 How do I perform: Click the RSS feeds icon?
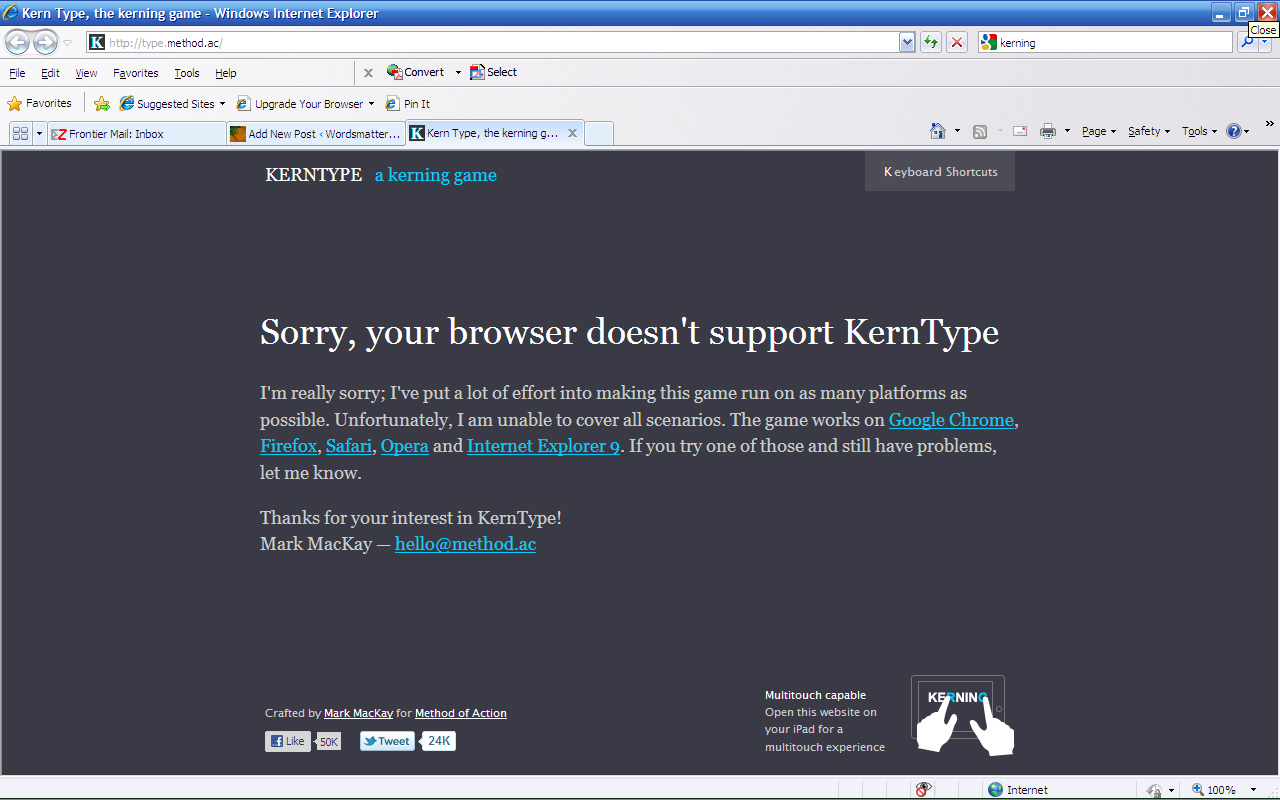pyautogui.click(x=980, y=131)
